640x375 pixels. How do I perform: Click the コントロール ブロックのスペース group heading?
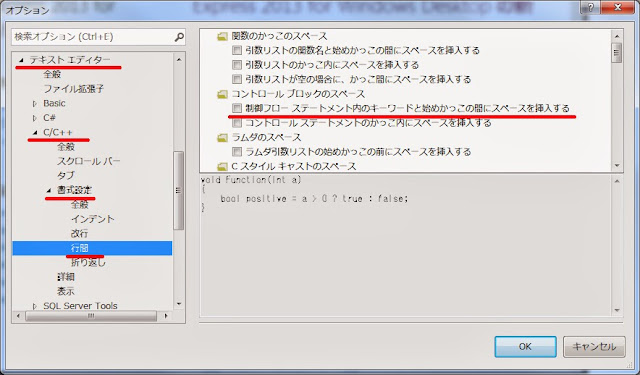click(298, 94)
